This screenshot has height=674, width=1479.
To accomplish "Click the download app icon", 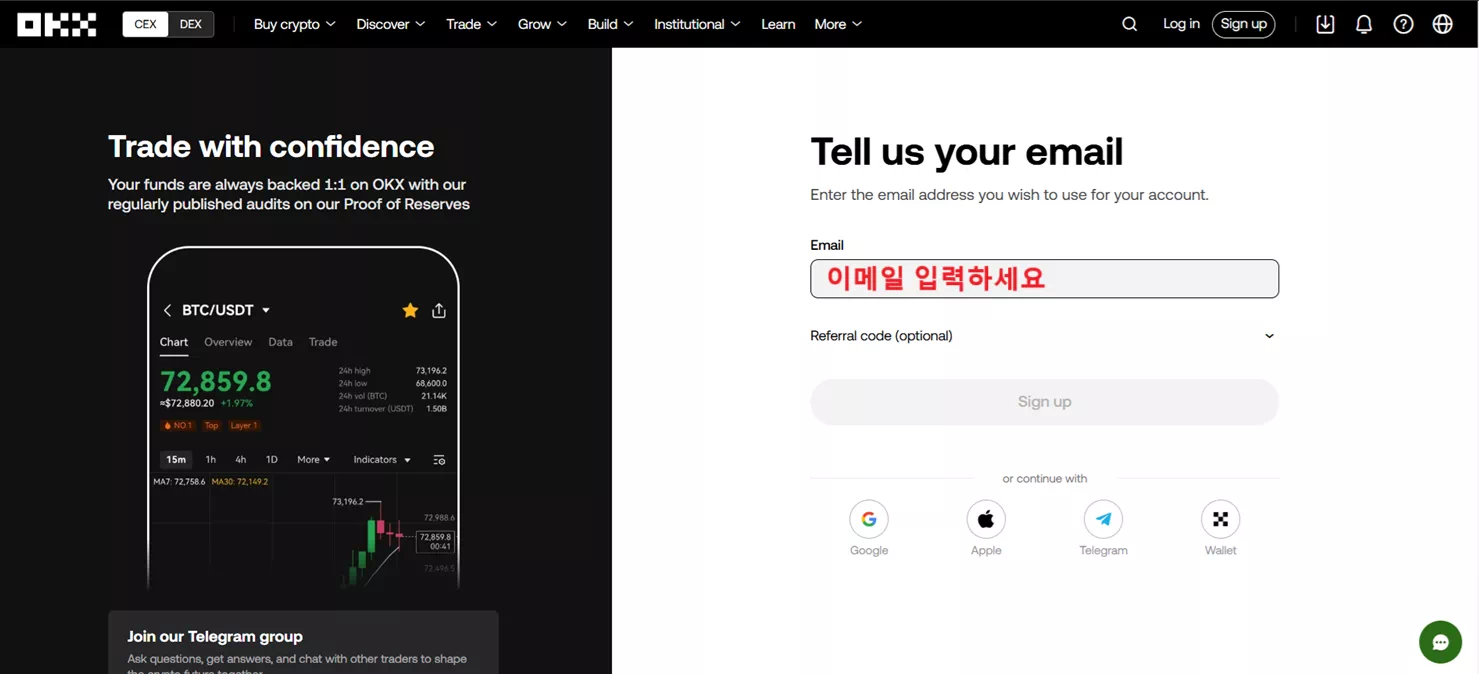I will (1325, 23).
